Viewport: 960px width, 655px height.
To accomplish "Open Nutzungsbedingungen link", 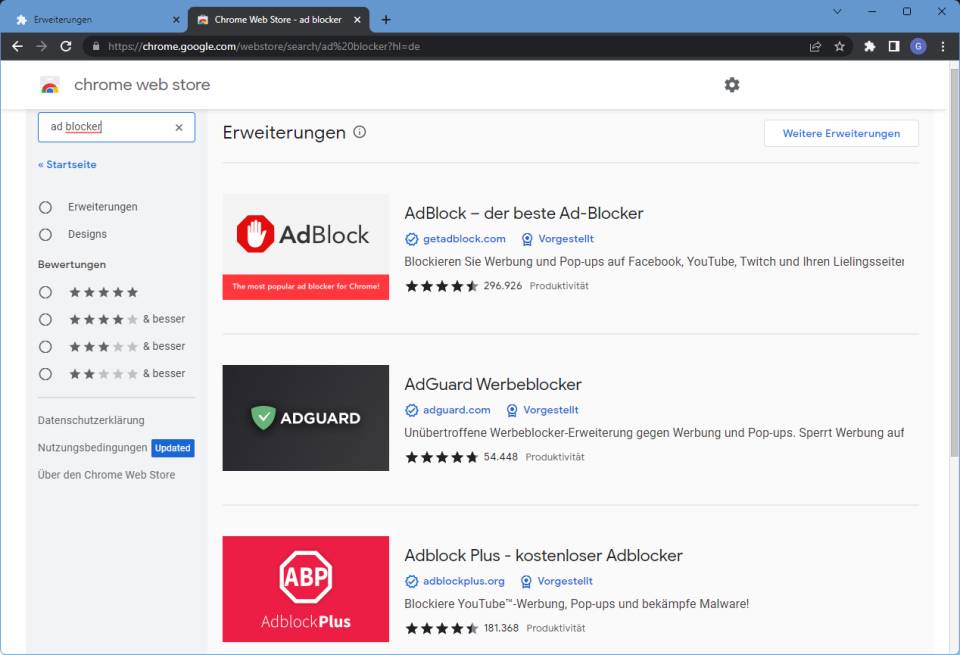I will pos(92,447).
